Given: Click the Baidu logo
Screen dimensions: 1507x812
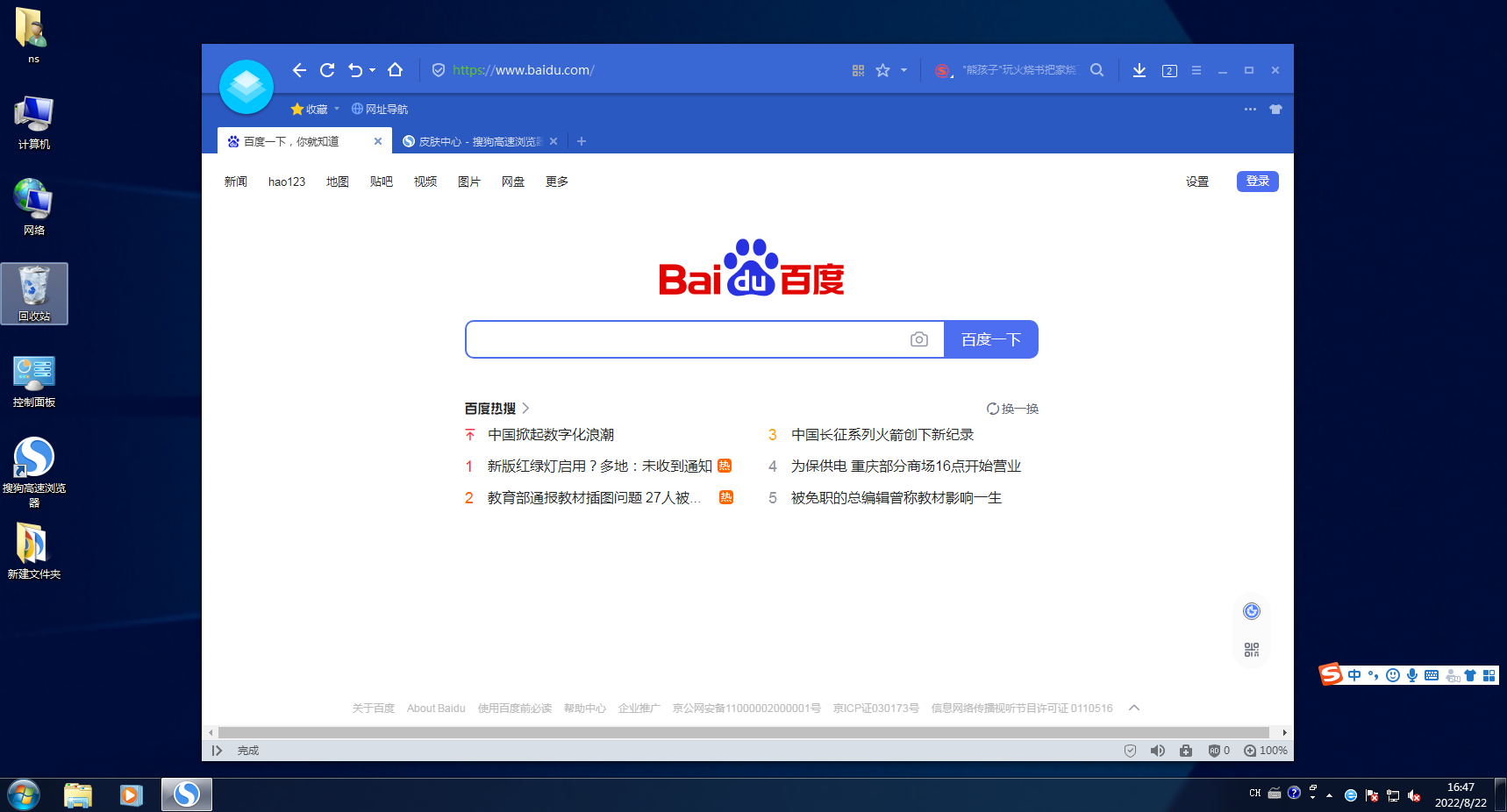Looking at the screenshot, I should (752, 267).
